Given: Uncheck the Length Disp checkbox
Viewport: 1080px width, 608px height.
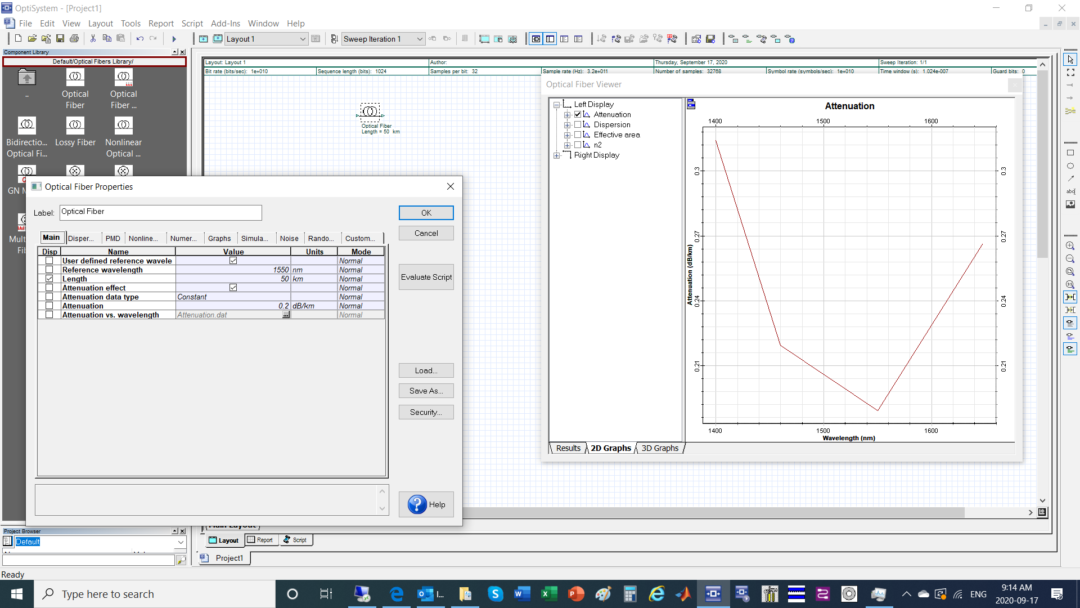Looking at the screenshot, I should pyautogui.click(x=49, y=279).
